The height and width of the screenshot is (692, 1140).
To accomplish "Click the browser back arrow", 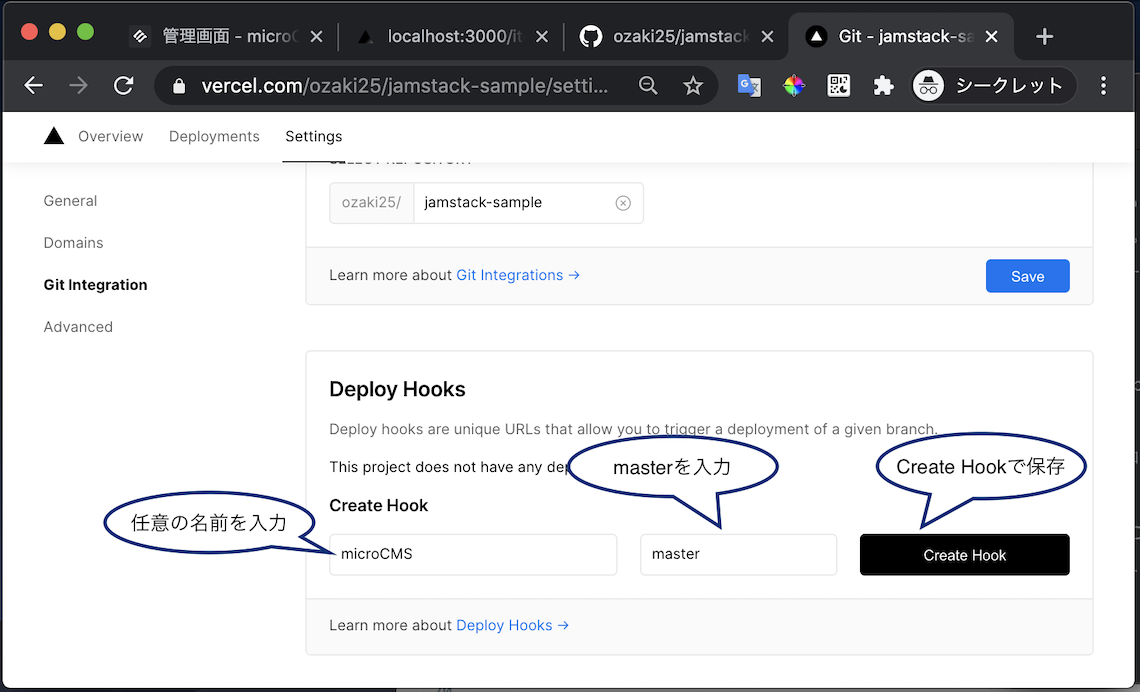I will click(x=33, y=86).
